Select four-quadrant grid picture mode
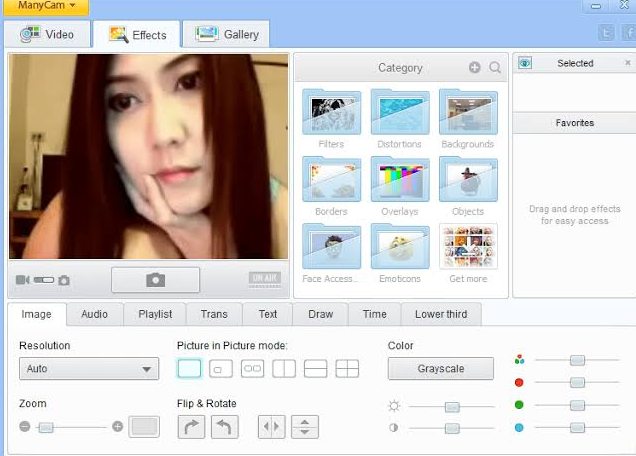 click(x=347, y=368)
